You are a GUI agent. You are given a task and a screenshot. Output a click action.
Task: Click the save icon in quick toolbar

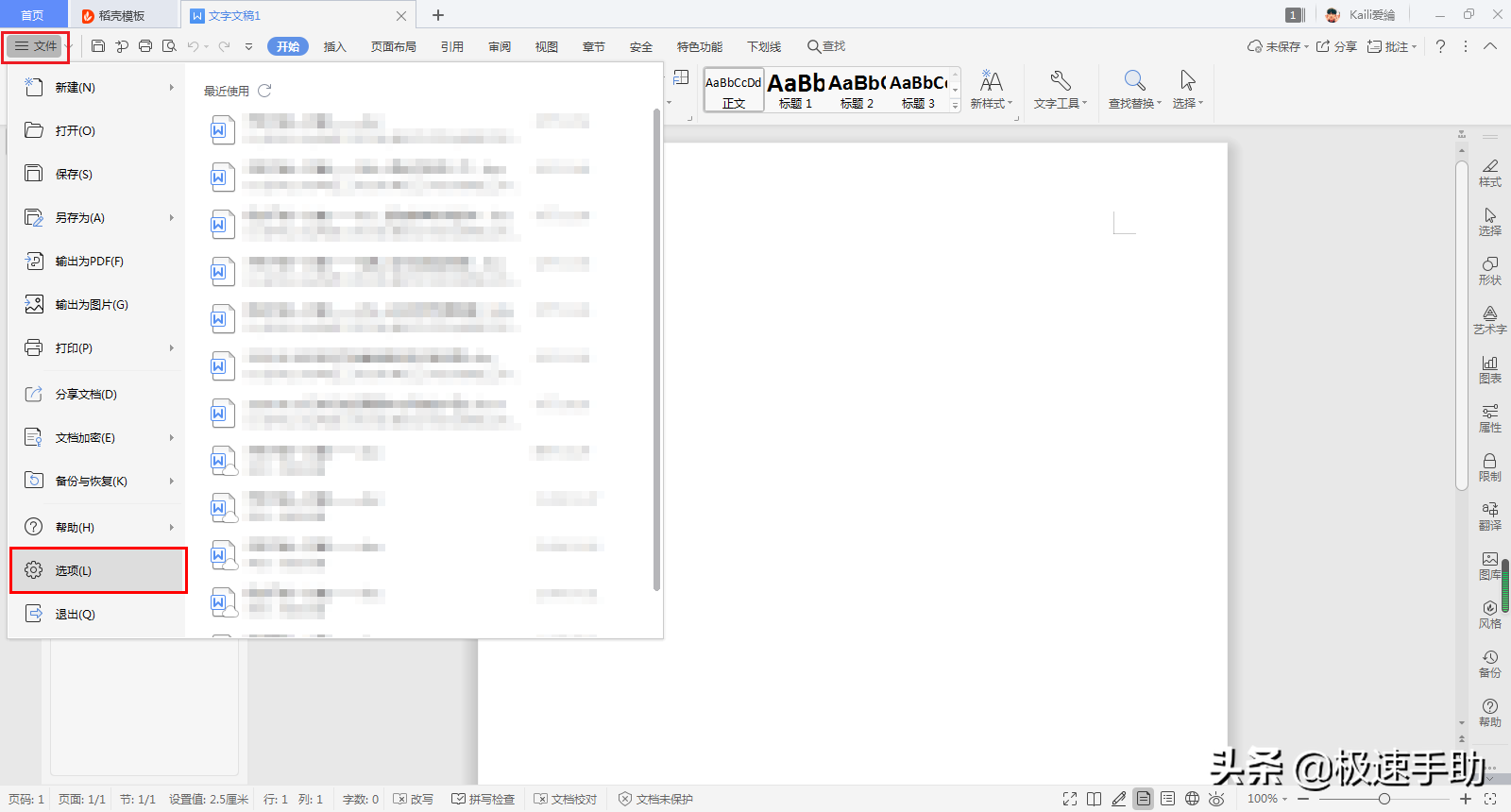click(x=98, y=46)
